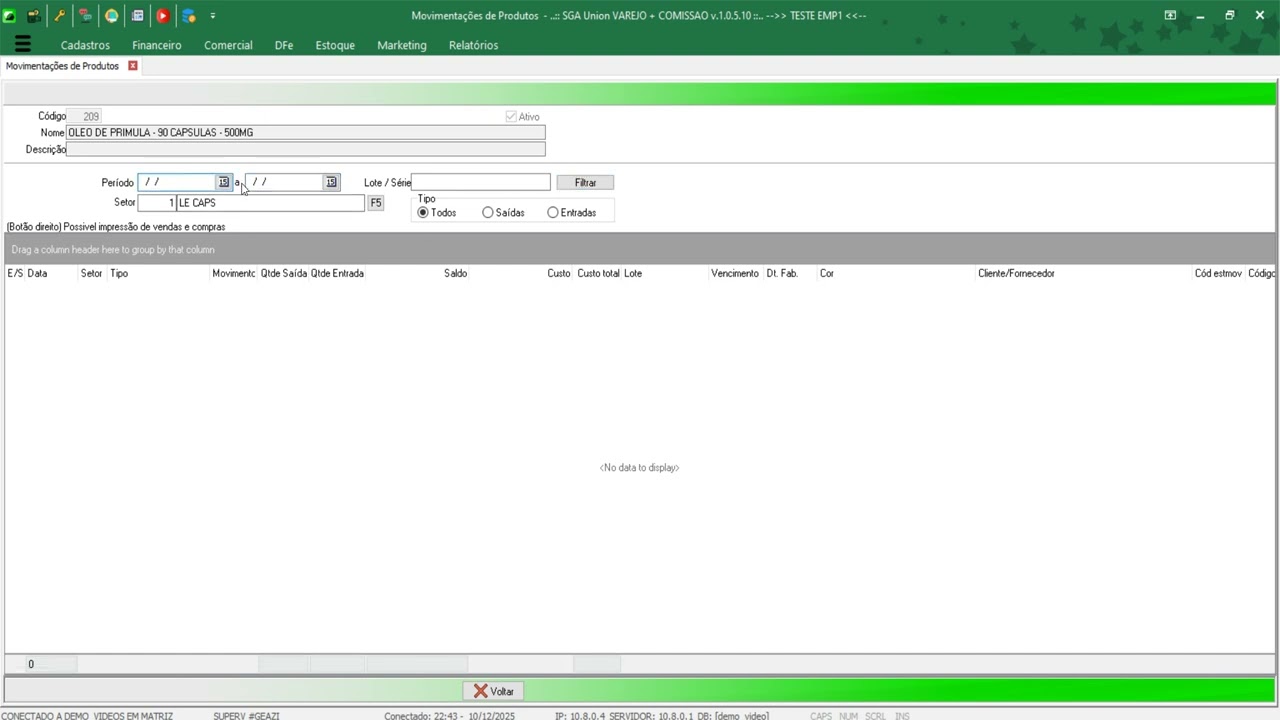This screenshot has width=1280, height=720.
Task: Open the Financeiro menu
Action: click(x=157, y=45)
